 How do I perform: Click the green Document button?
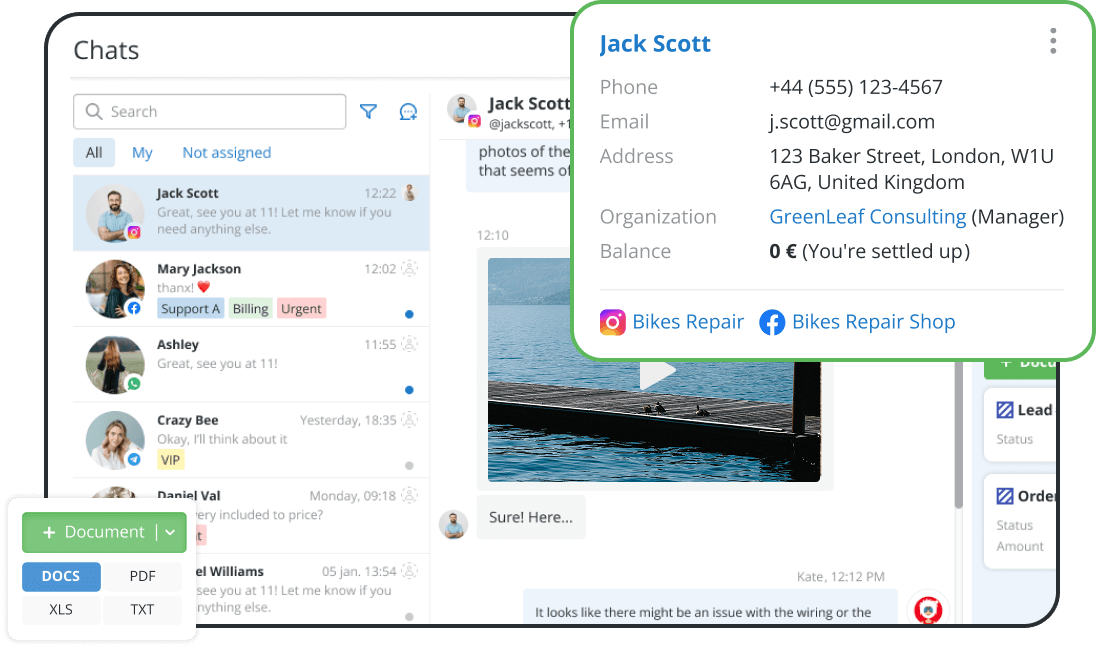(x=95, y=532)
